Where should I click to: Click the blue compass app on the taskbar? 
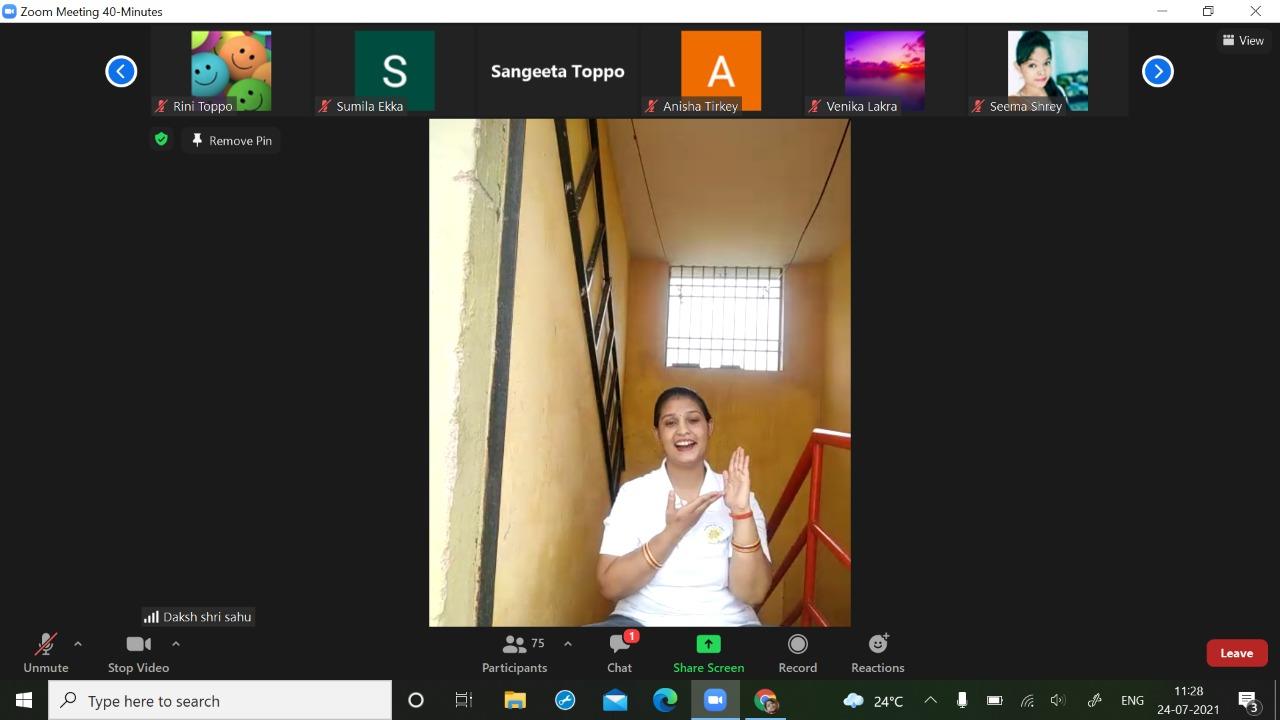[565, 700]
